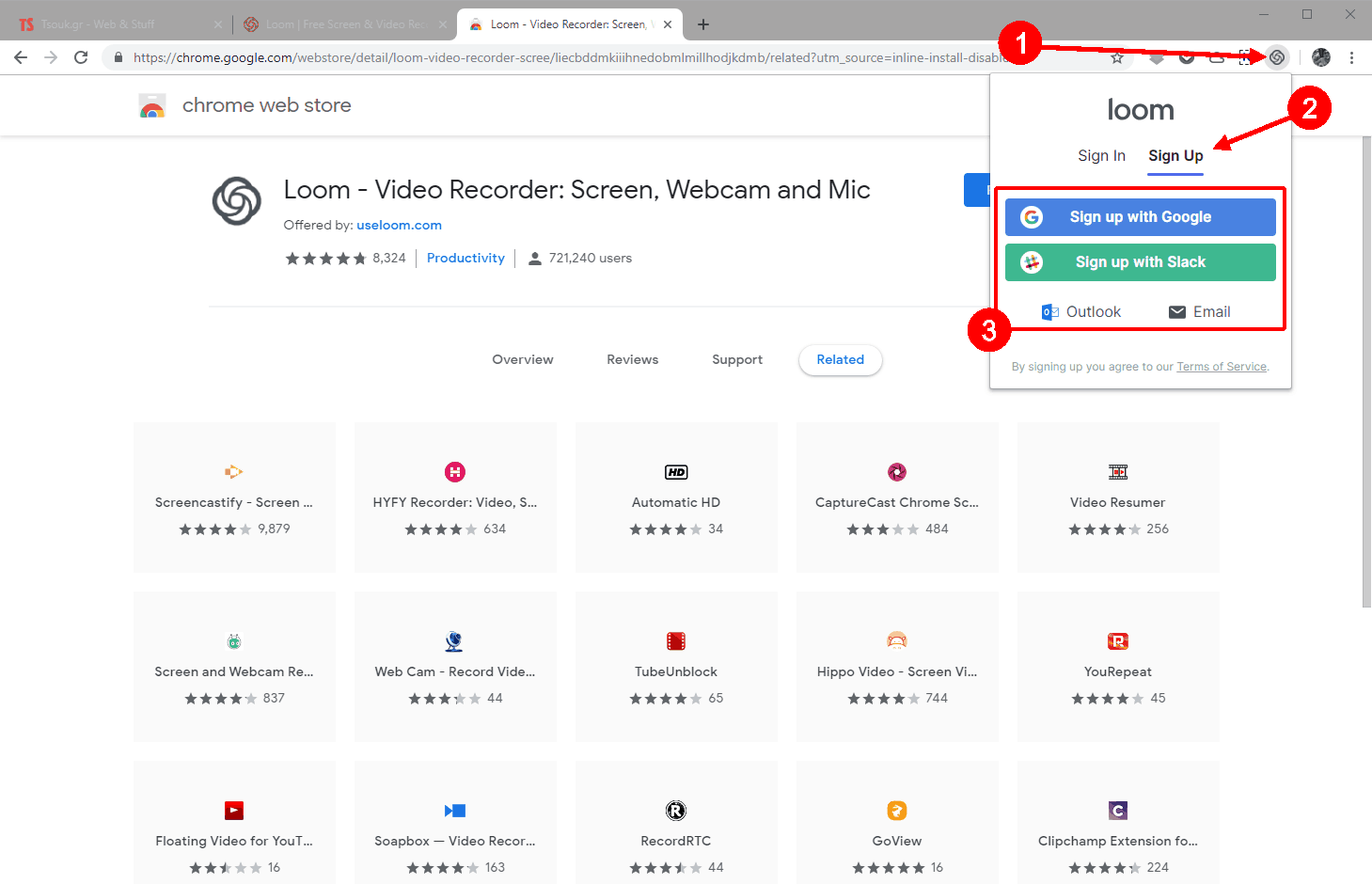This screenshot has width=1372, height=884.
Task: Click the 721,240 users count
Action: 580,259
